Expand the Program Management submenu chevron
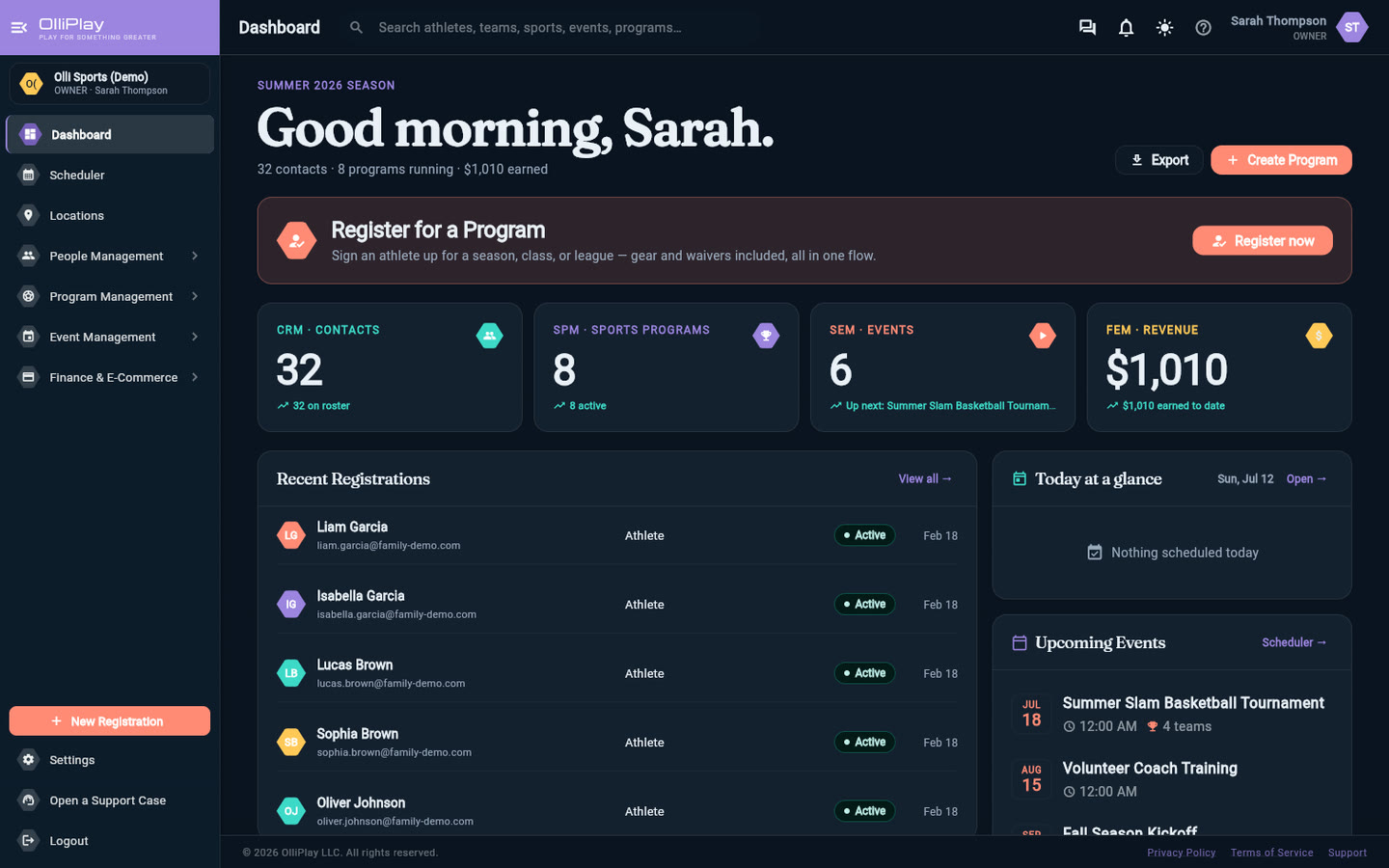Screen dimensions: 1389x868 click(x=195, y=296)
